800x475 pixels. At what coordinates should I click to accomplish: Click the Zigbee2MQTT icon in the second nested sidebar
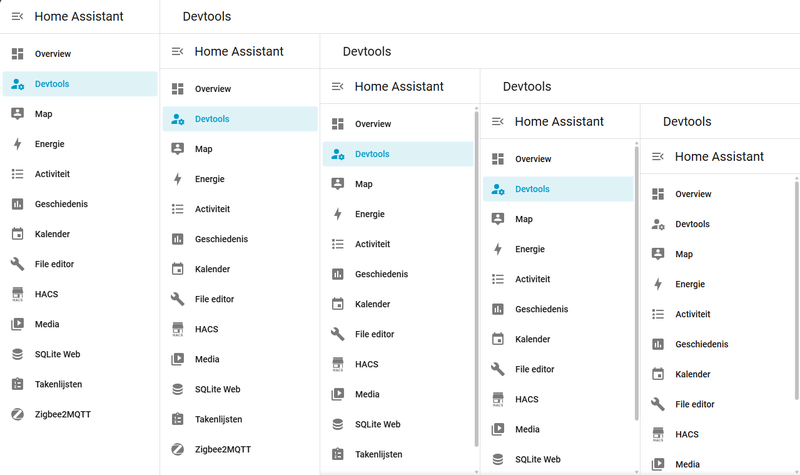[178, 449]
